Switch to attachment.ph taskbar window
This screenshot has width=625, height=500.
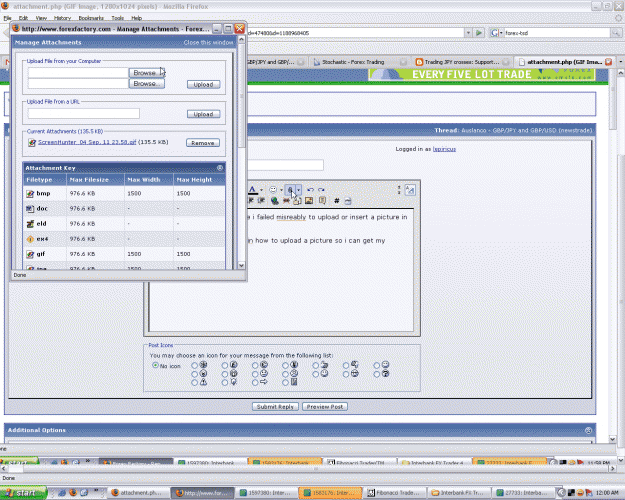tap(138, 493)
